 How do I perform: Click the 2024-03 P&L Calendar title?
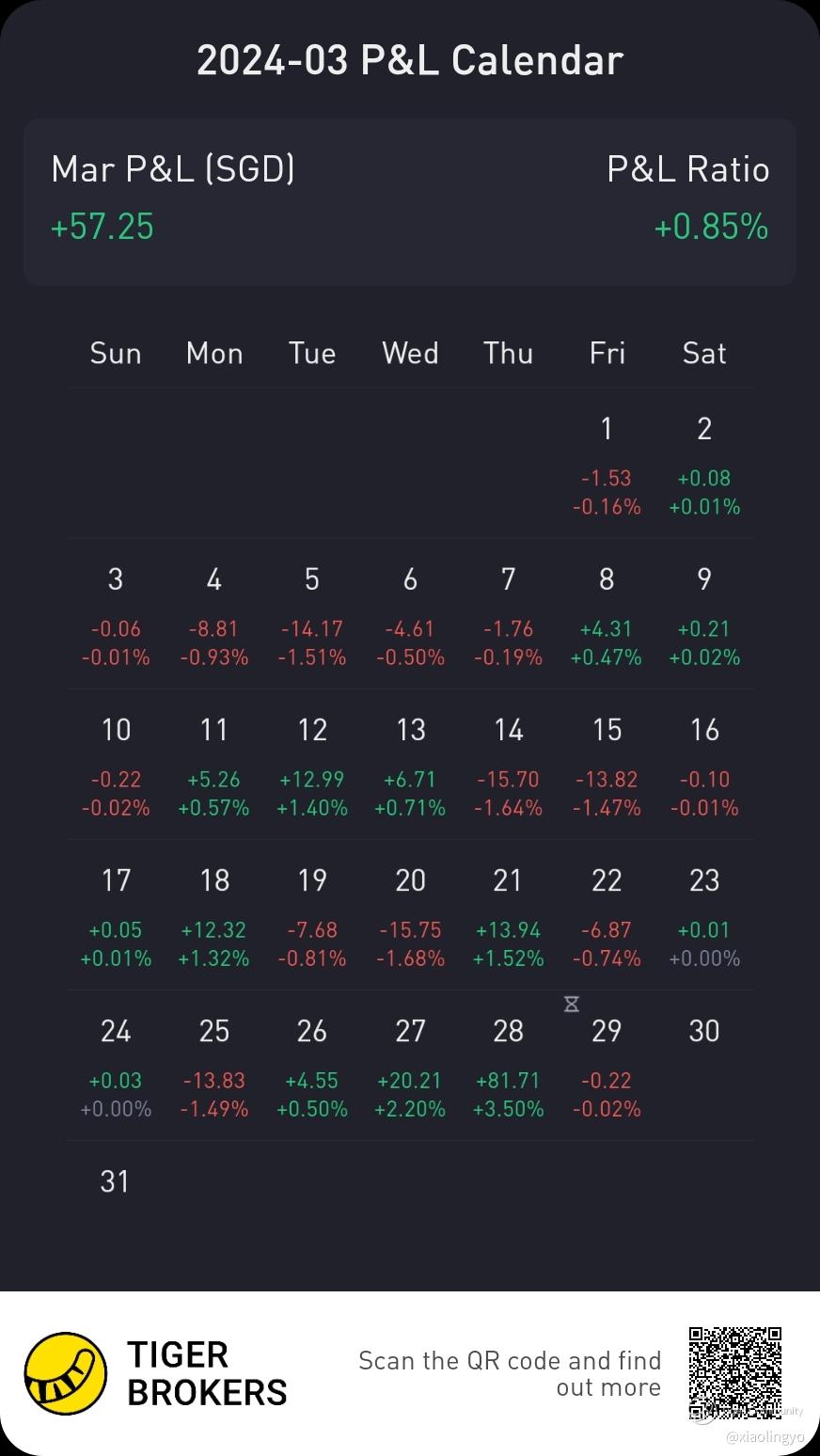pos(410,61)
